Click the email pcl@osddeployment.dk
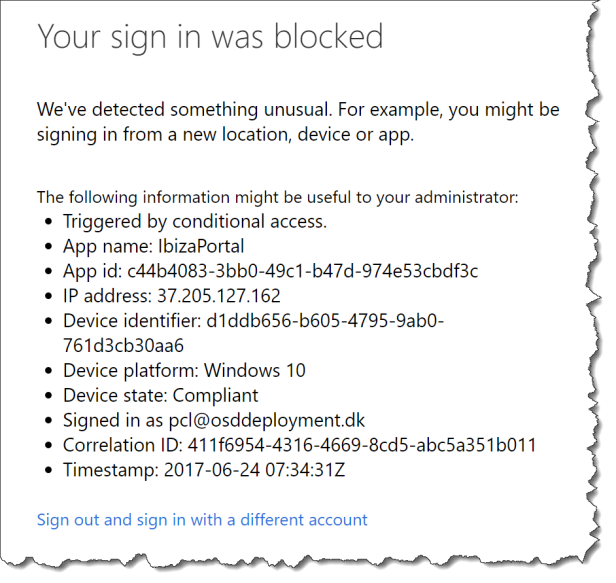Image resolution: width=616 pixels, height=583 pixels. click(x=267, y=420)
